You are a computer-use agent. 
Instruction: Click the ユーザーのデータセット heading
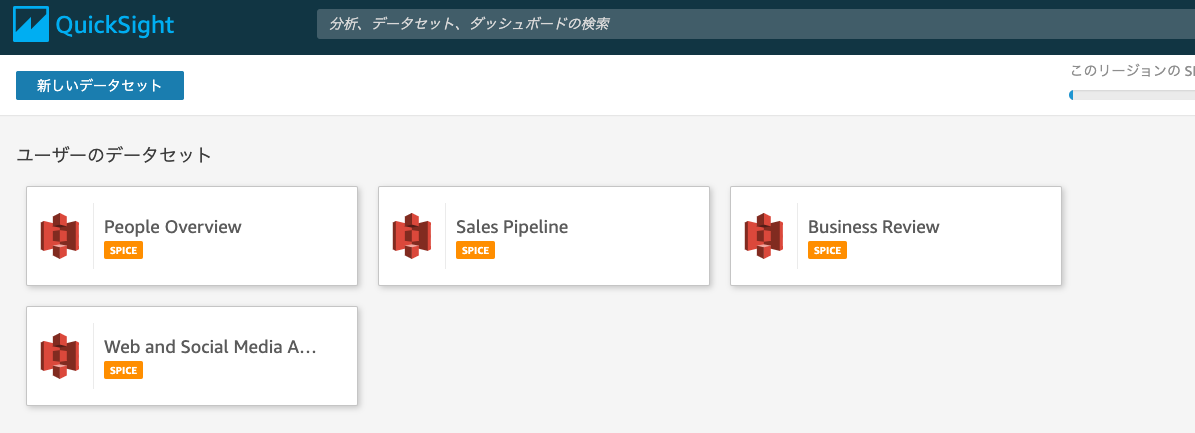pos(114,156)
